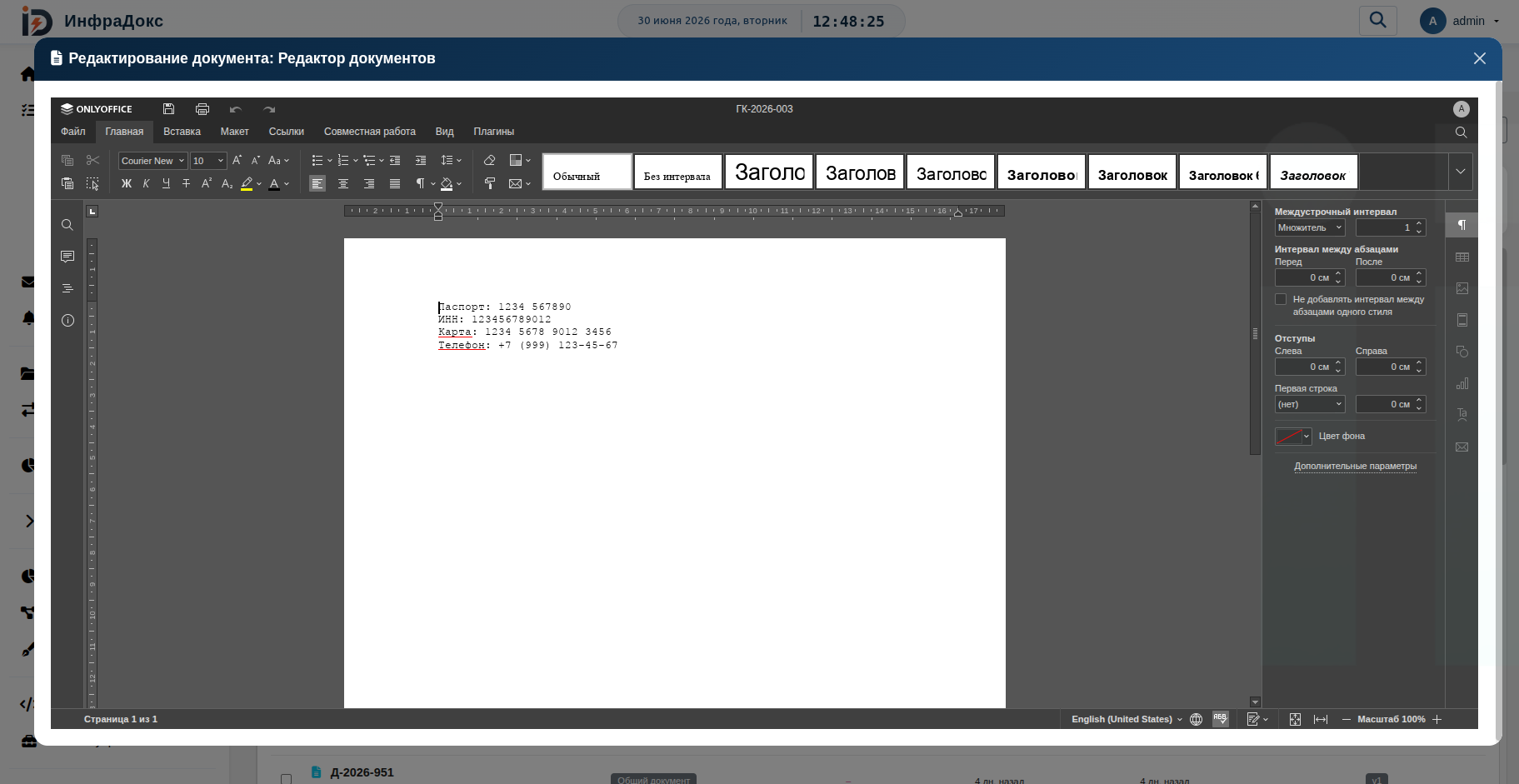Open the highlight color picker
Screen dimensions: 1519x784
(x=259, y=183)
